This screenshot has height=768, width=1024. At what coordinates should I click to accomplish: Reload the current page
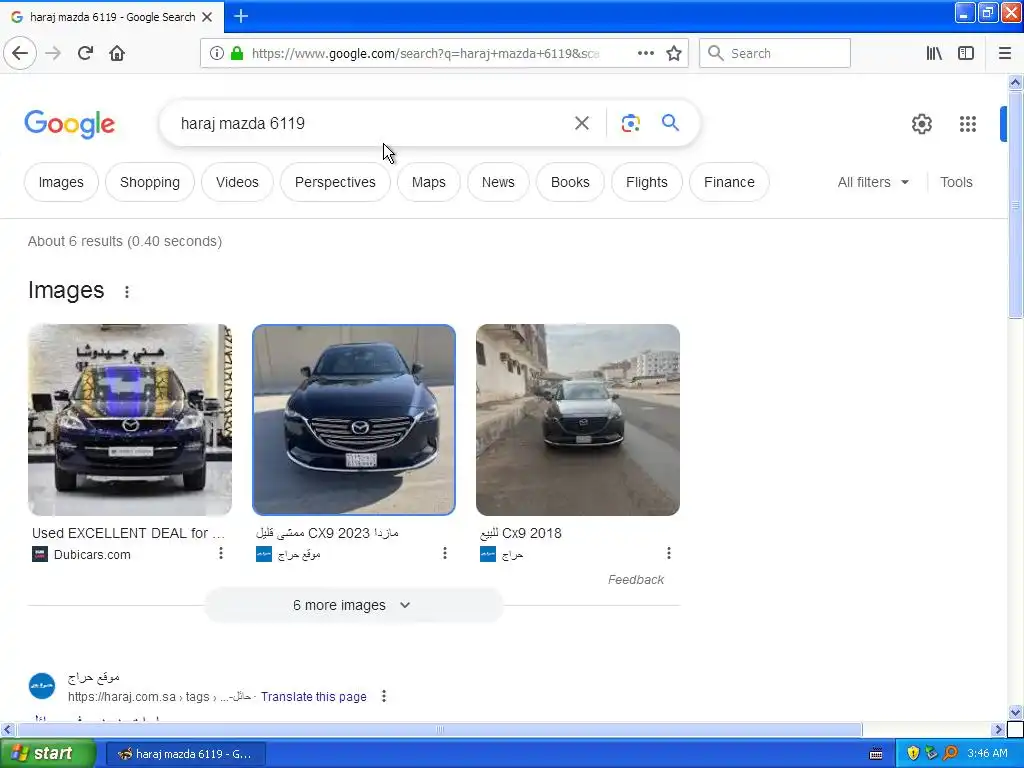click(x=85, y=53)
